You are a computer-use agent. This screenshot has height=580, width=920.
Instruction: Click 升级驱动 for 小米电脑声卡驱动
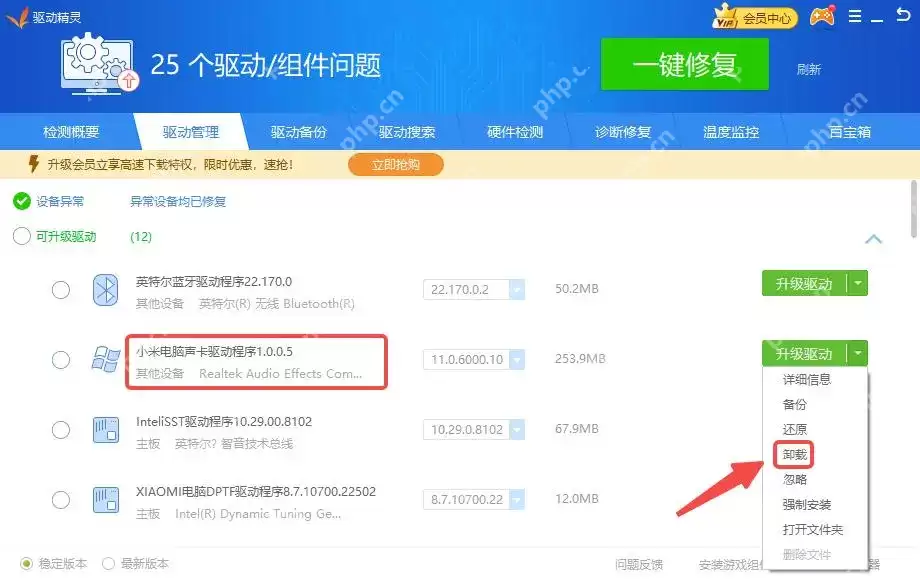[x=804, y=353]
